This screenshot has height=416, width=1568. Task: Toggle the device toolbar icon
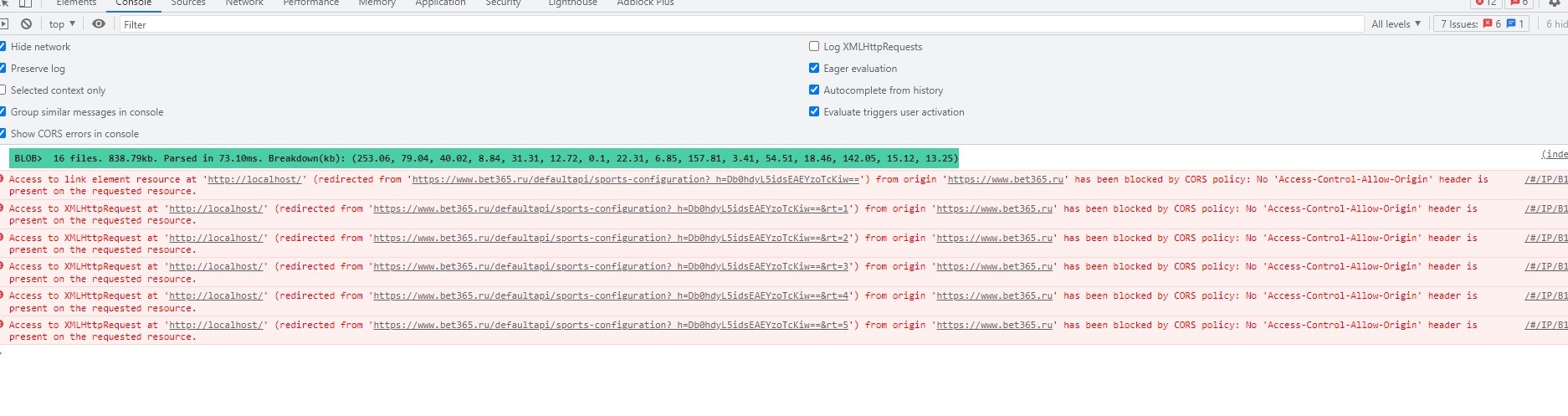pyautogui.click(x=25, y=3)
